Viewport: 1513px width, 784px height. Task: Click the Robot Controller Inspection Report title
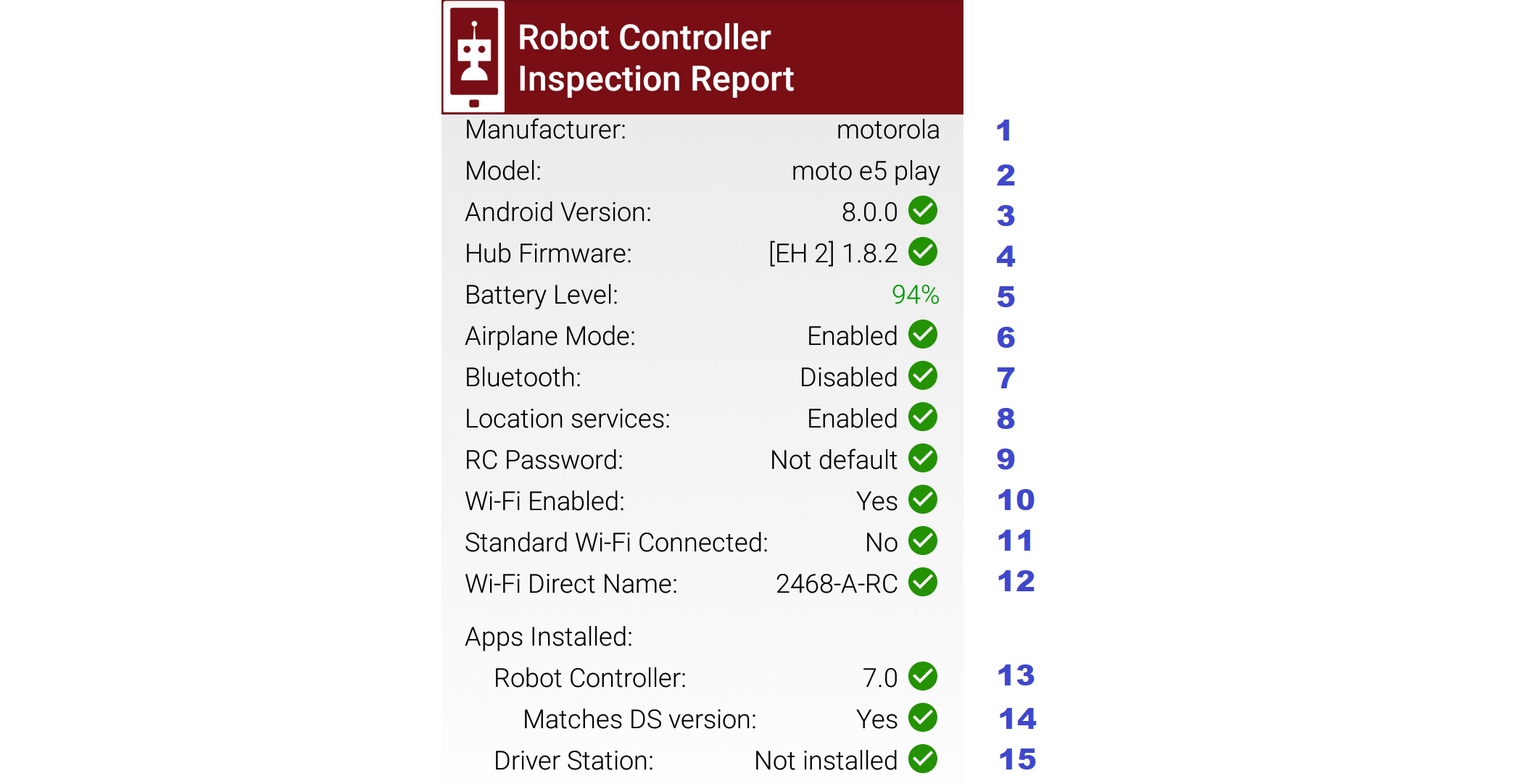655,58
